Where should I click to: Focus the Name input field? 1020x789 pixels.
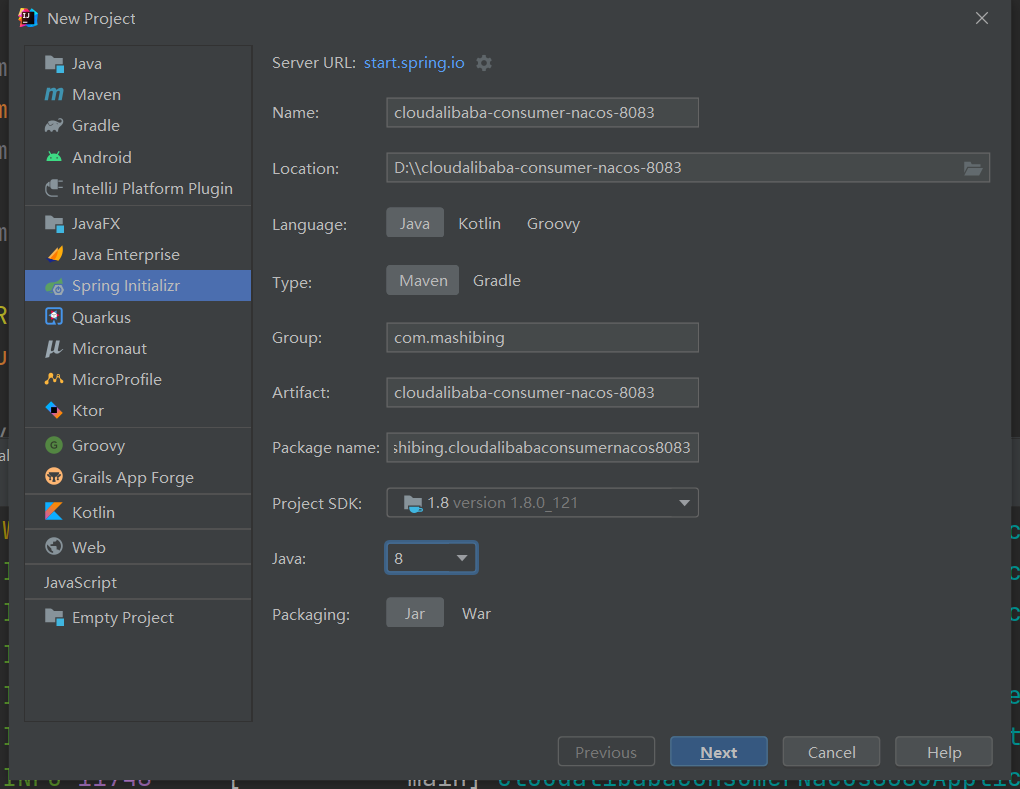543,113
